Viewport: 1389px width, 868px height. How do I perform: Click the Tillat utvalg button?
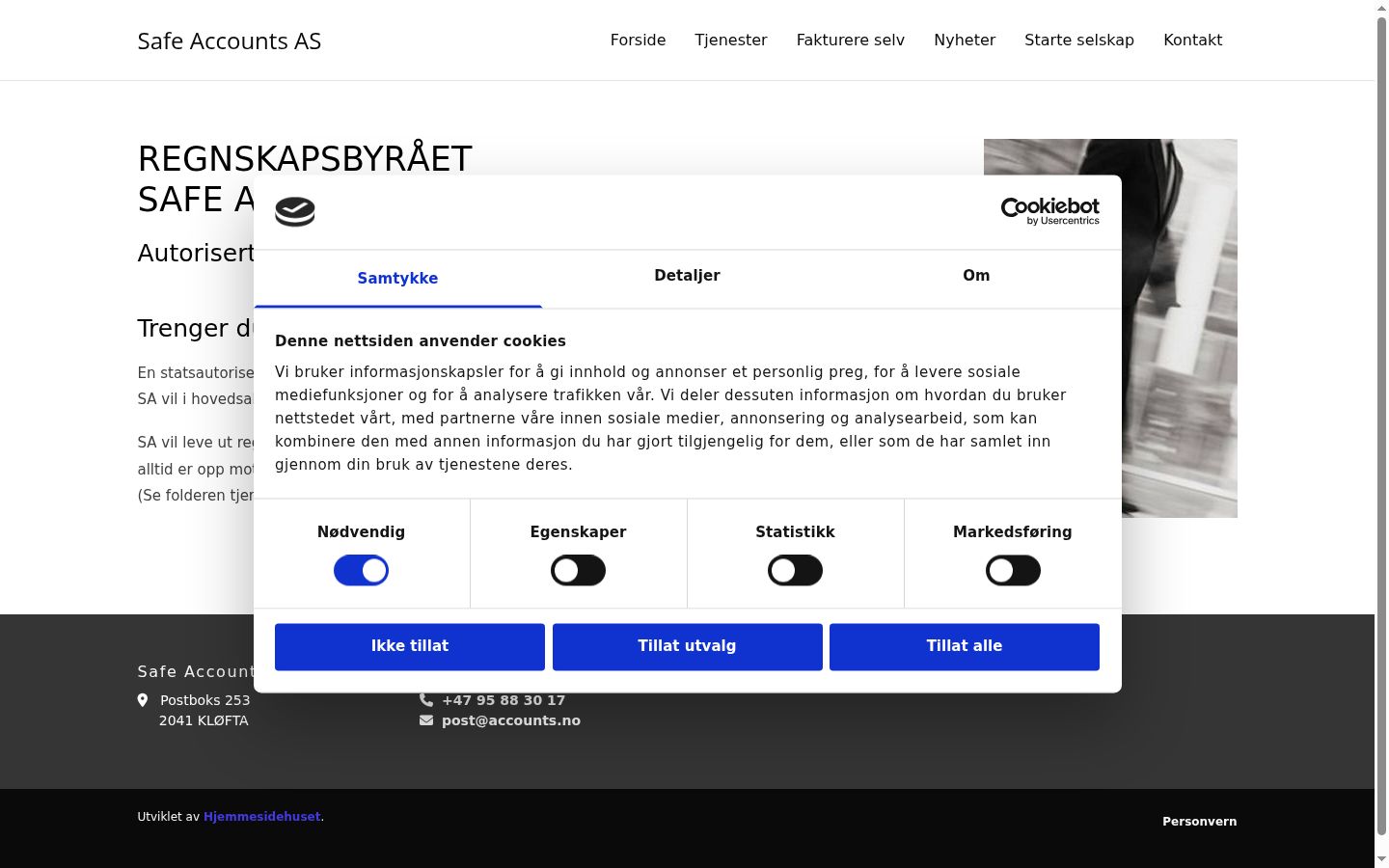687,646
